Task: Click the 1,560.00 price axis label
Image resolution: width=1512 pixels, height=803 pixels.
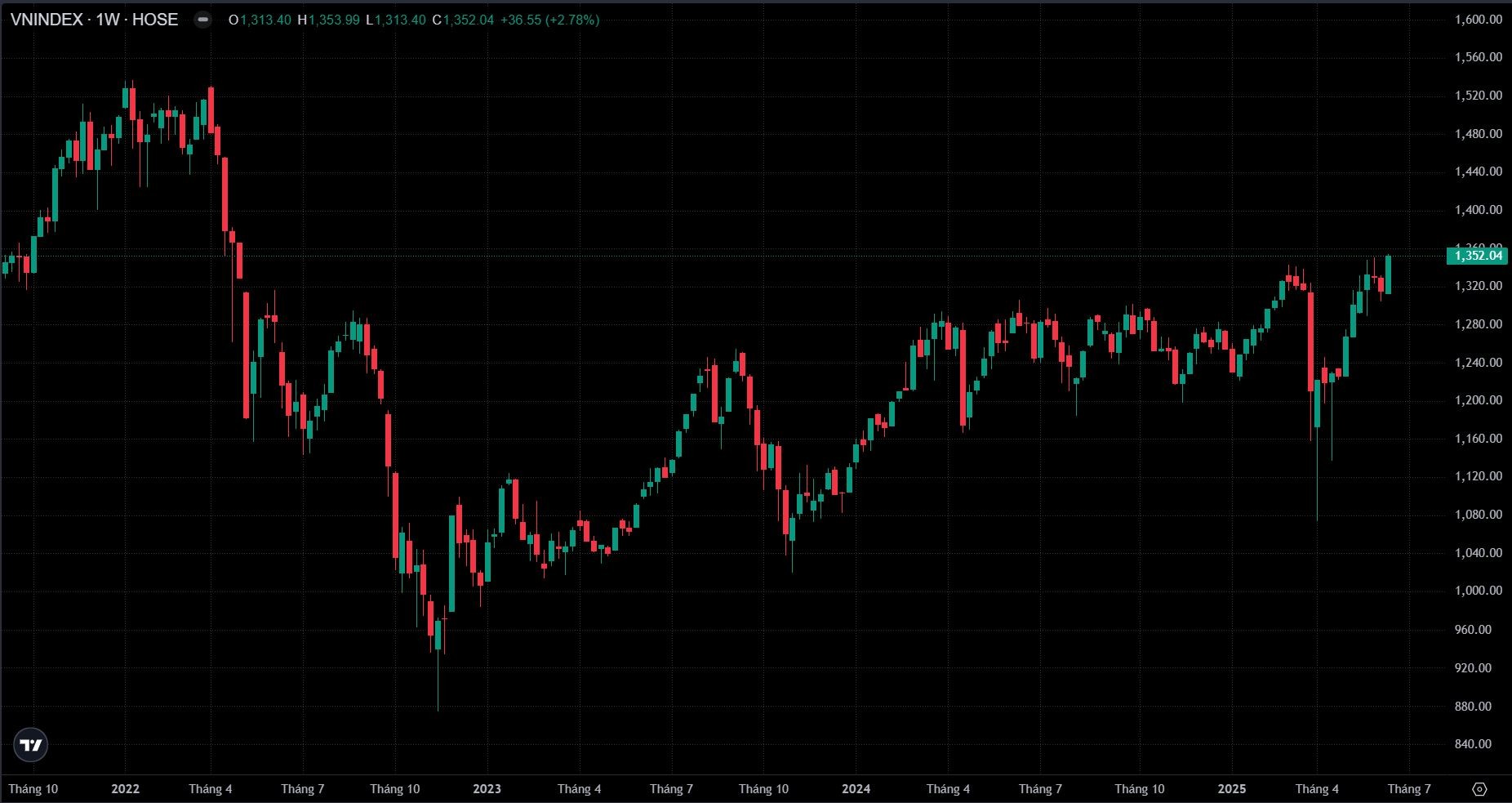Action: (1479, 57)
